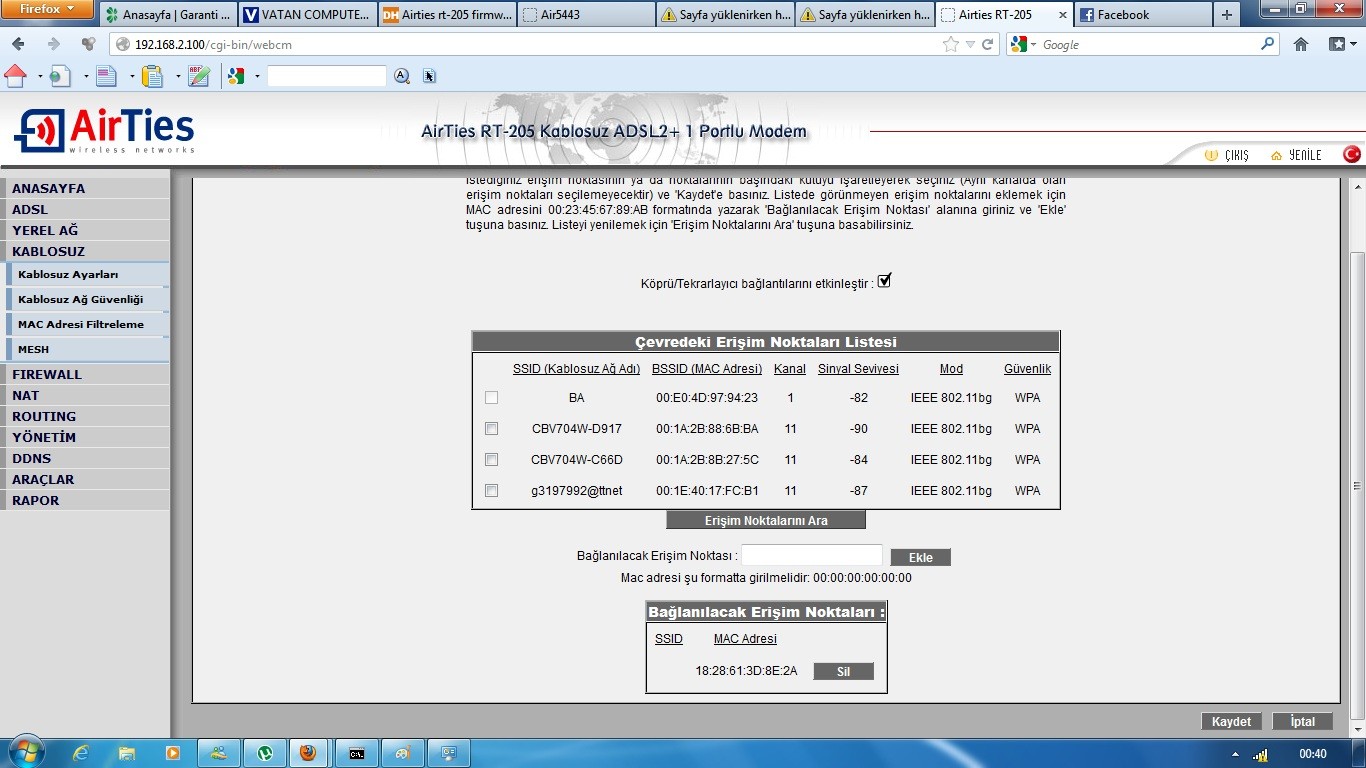The width and height of the screenshot is (1366, 768).
Task: Click the Bağlanılacak Erişim Noktası input field
Action: (x=812, y=555)
